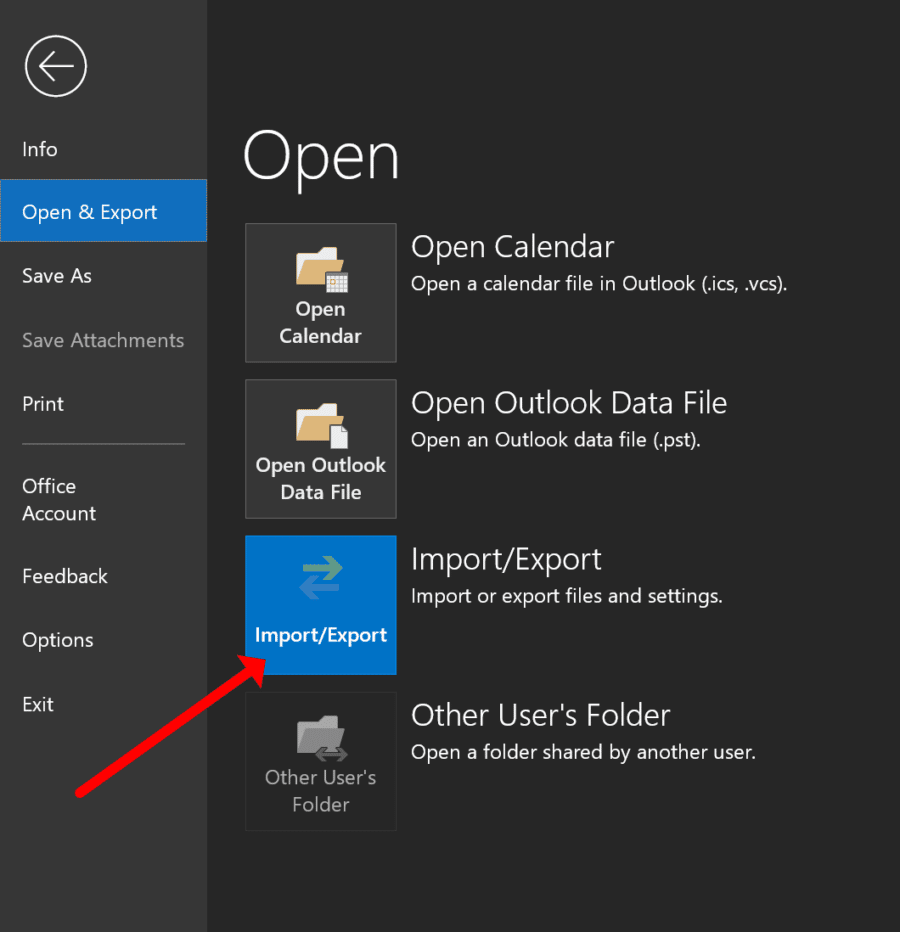Click the large 'Other User's Folder' heading
The height and width of the screenshot is (932, 900).
[540, 715]
